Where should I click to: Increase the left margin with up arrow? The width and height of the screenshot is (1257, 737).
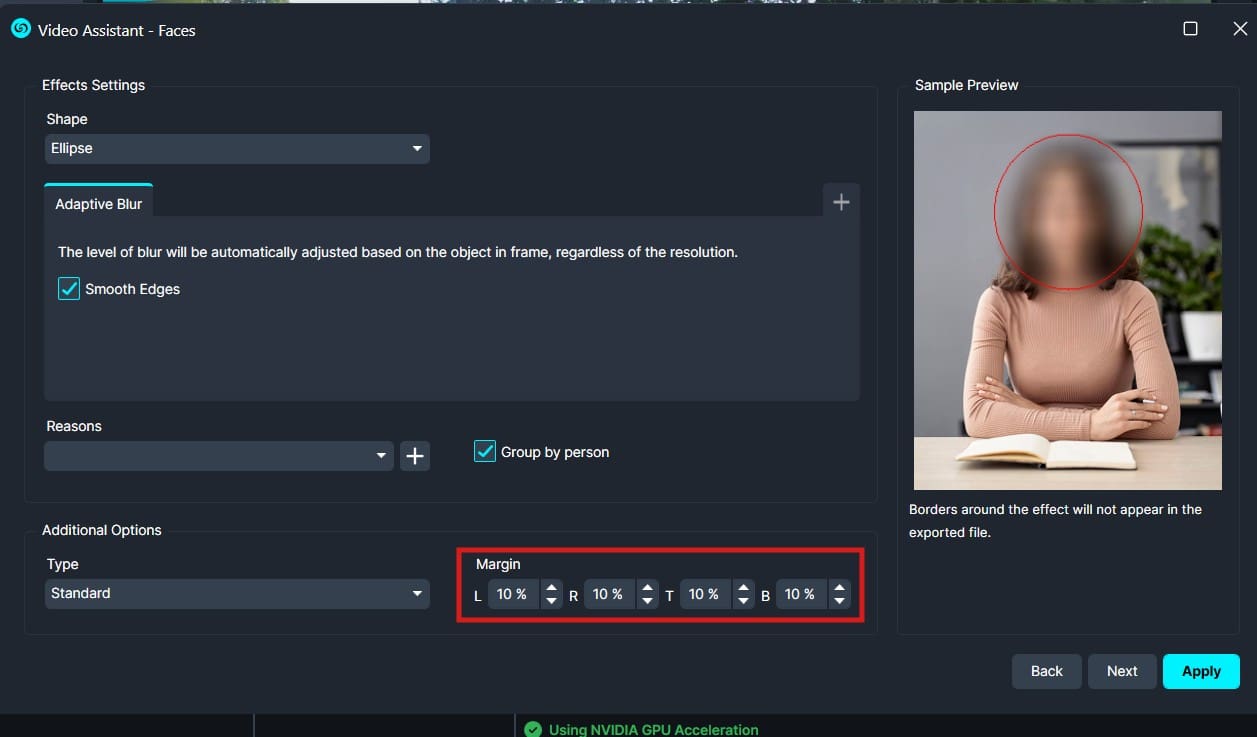click(551, 588)
